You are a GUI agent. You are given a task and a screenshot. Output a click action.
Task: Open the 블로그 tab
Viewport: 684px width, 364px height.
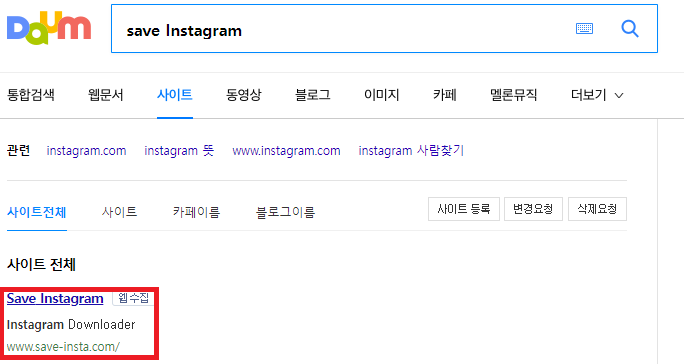pyautogui.click(x=313, y=95)
